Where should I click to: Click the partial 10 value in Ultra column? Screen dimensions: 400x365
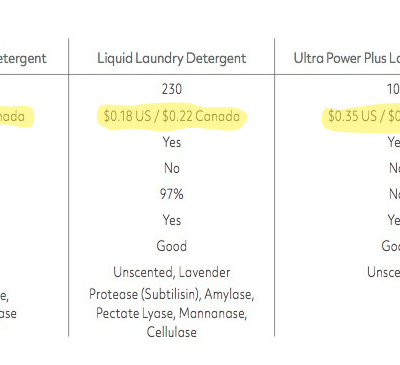tap(393, 89)
